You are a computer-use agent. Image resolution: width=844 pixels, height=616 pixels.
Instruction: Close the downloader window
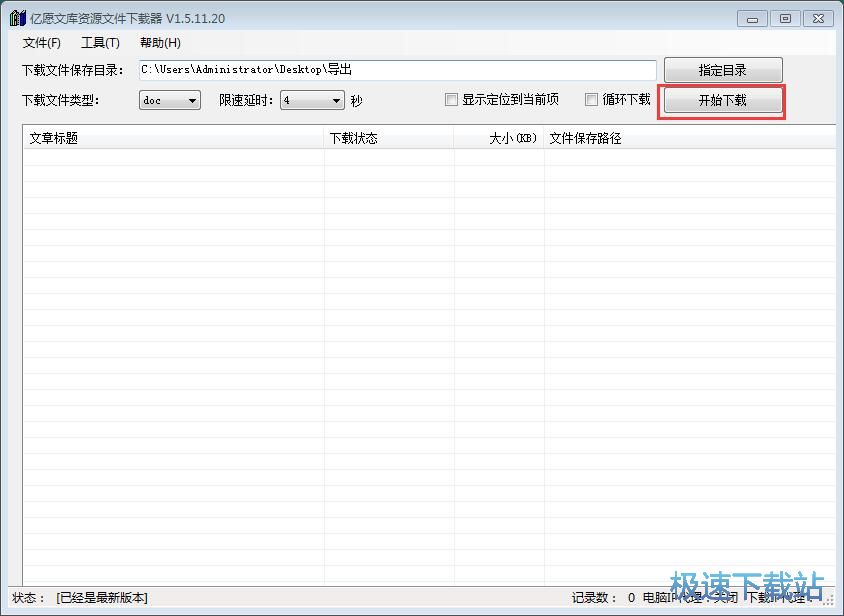[x=818, y=19]
